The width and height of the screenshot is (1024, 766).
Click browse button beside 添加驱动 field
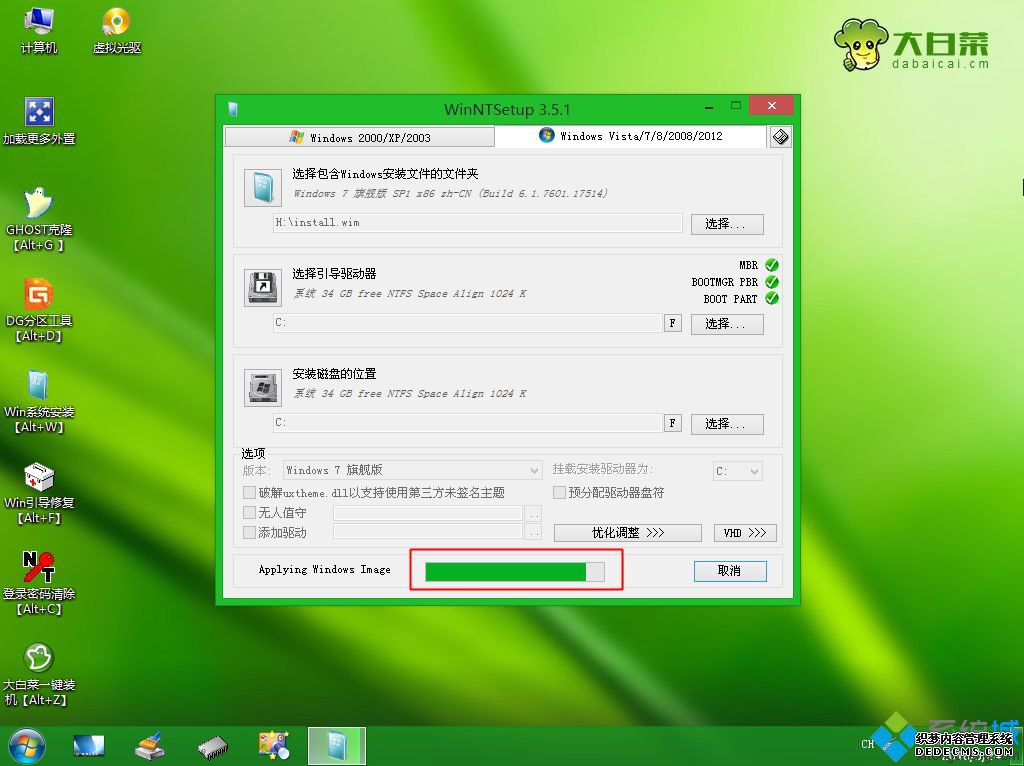click(534, 533)
